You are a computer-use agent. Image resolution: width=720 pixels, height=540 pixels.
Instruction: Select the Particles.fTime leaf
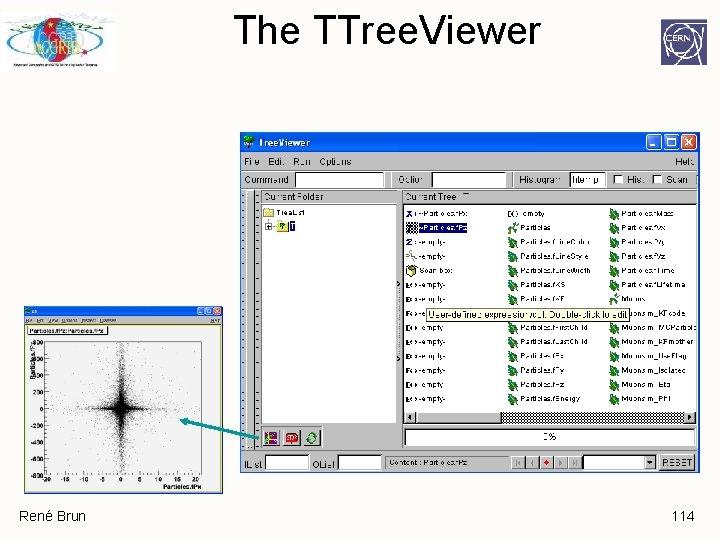pos(642,270)
